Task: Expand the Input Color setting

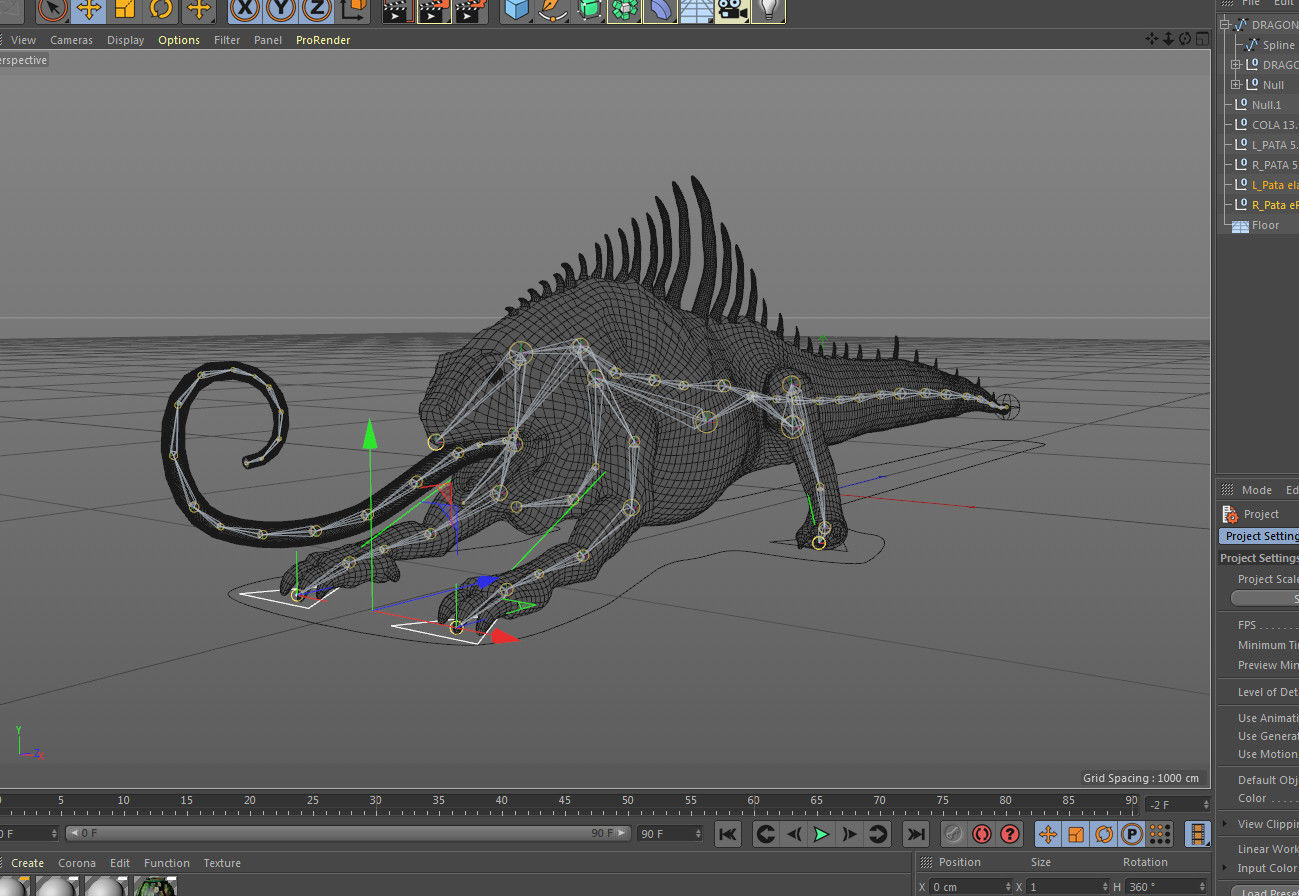Action: coord(1226,868)
